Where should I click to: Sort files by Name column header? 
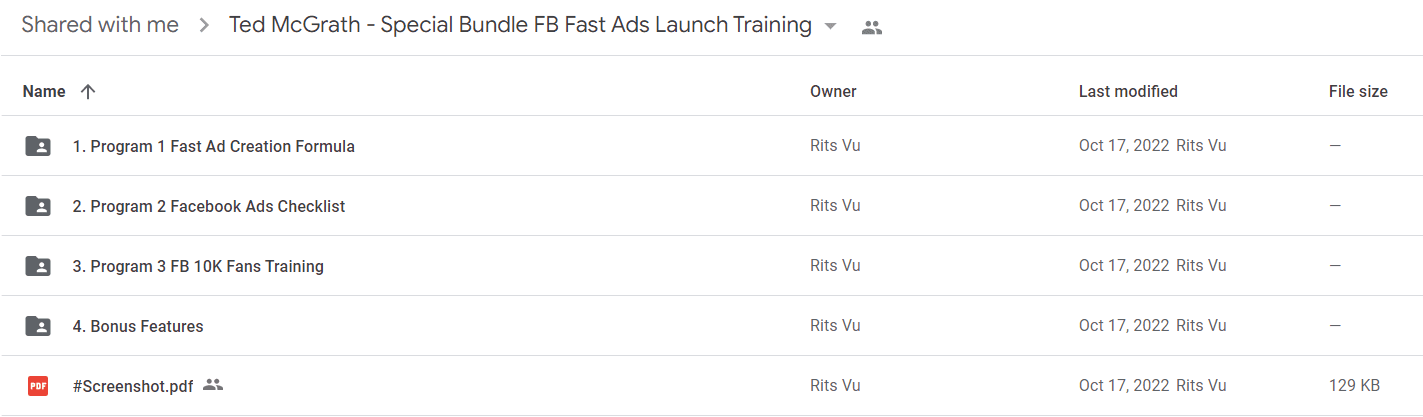point(44,91)
